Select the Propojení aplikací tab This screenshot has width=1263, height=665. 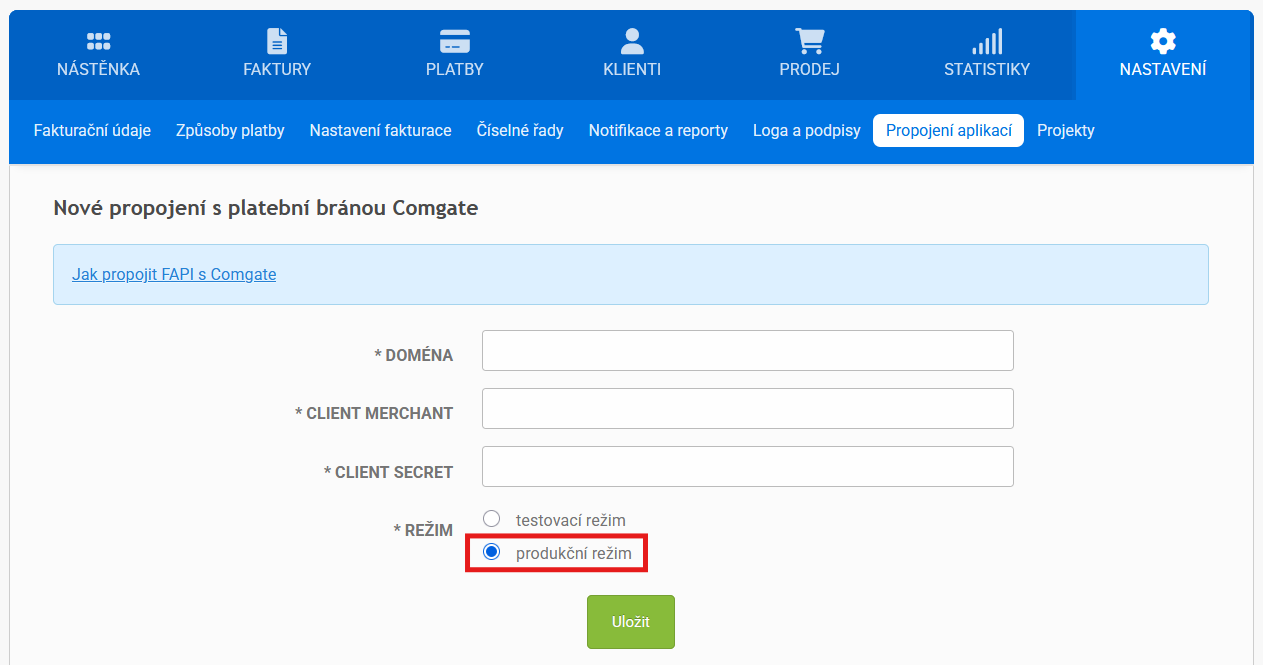948,130
